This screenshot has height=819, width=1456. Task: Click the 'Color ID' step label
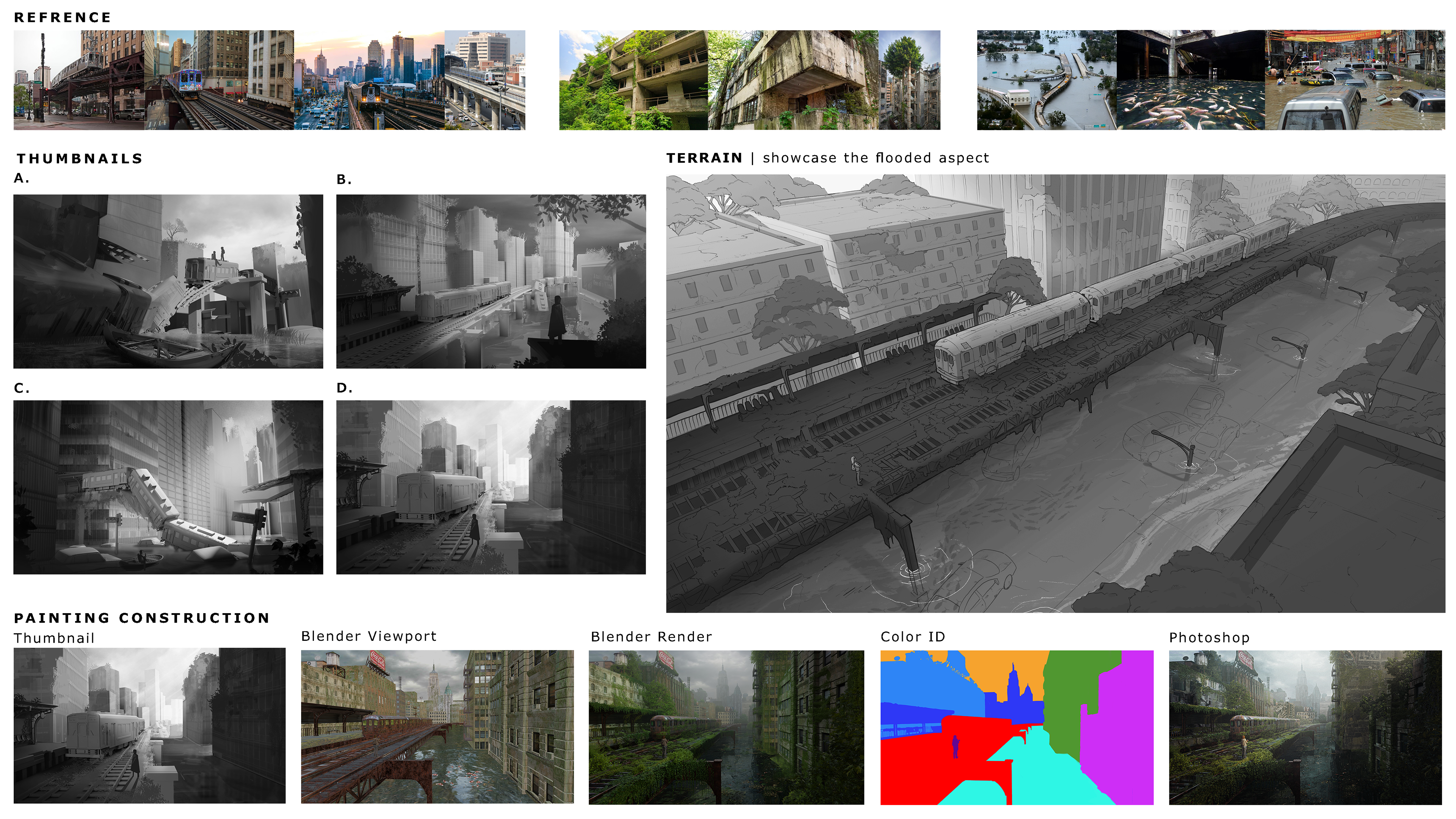[913, 637]
